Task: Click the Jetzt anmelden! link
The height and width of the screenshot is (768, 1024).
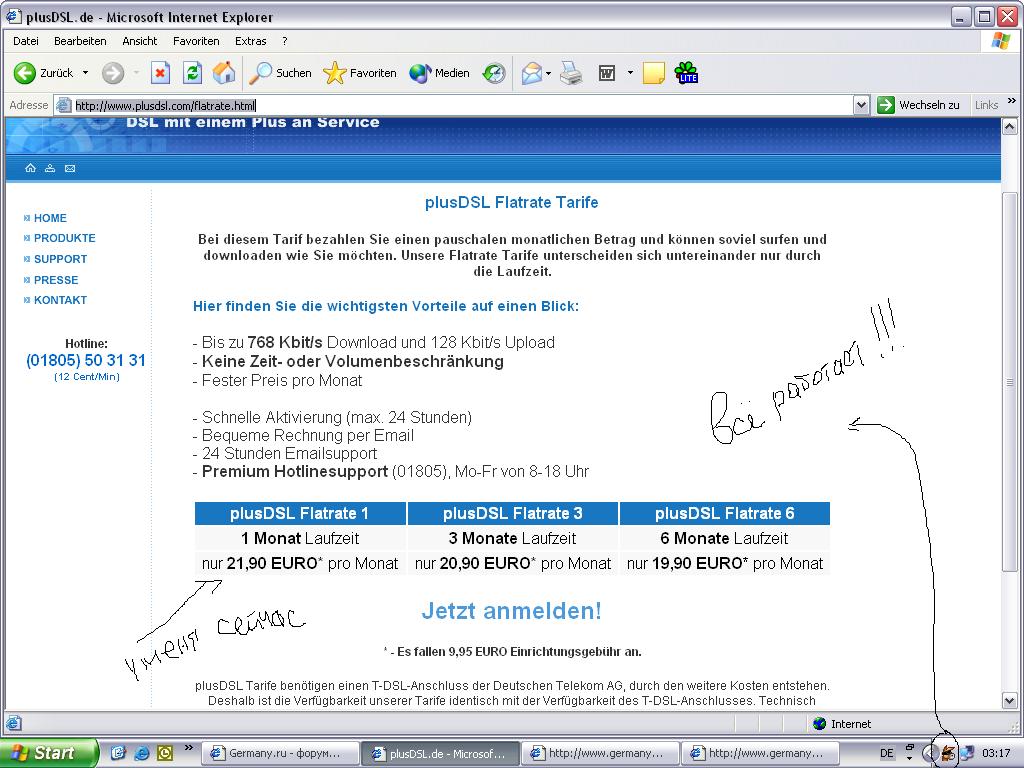Action: point(511,611)
